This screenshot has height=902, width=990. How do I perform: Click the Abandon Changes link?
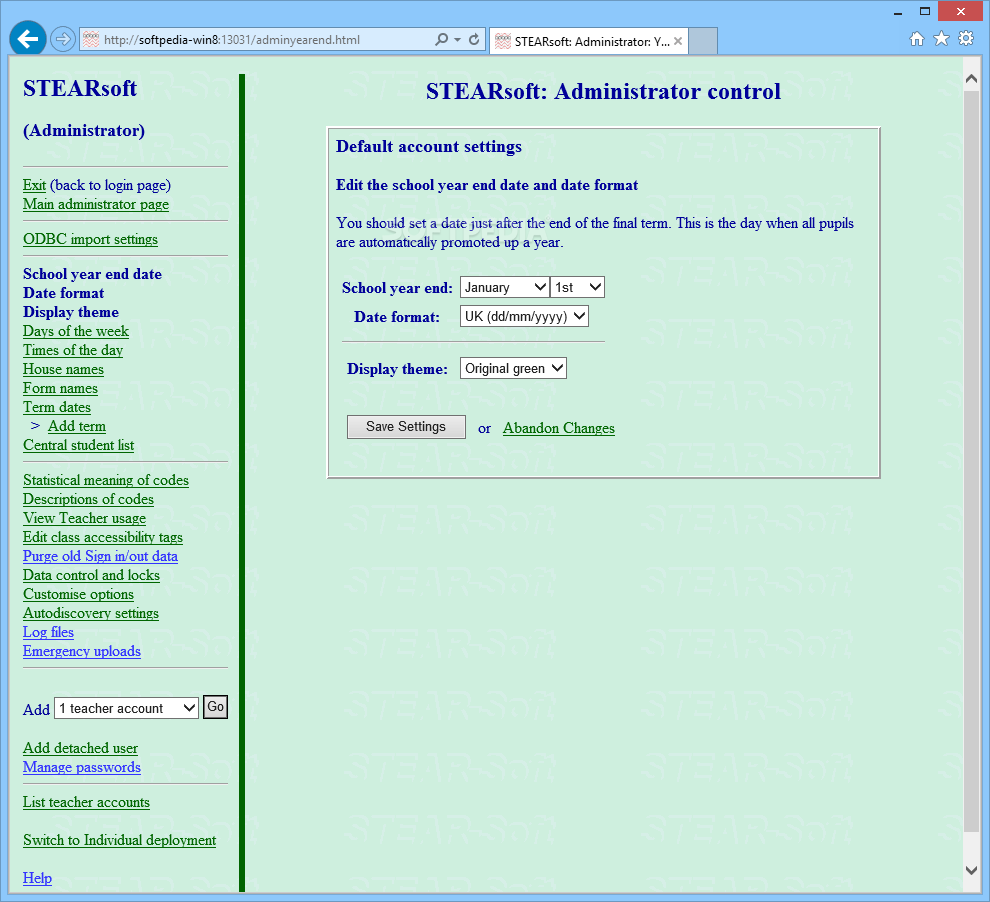pyautogui.click(x=558, y=428)
